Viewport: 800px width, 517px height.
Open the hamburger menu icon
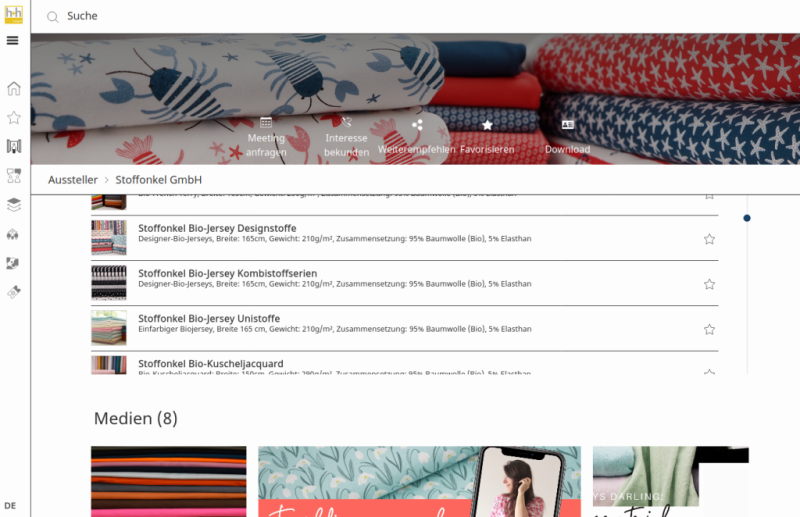point(13,40)
